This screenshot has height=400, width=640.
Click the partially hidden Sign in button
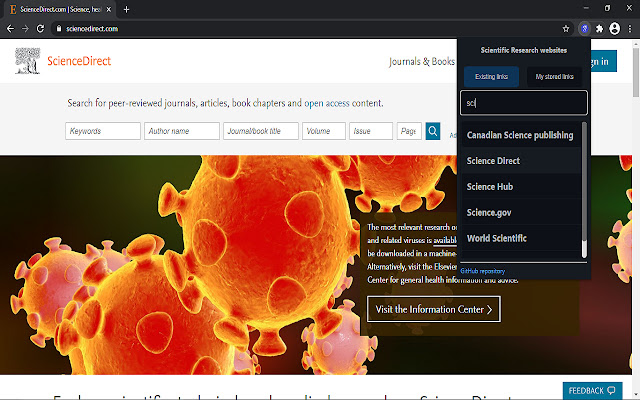coord(604,61)
